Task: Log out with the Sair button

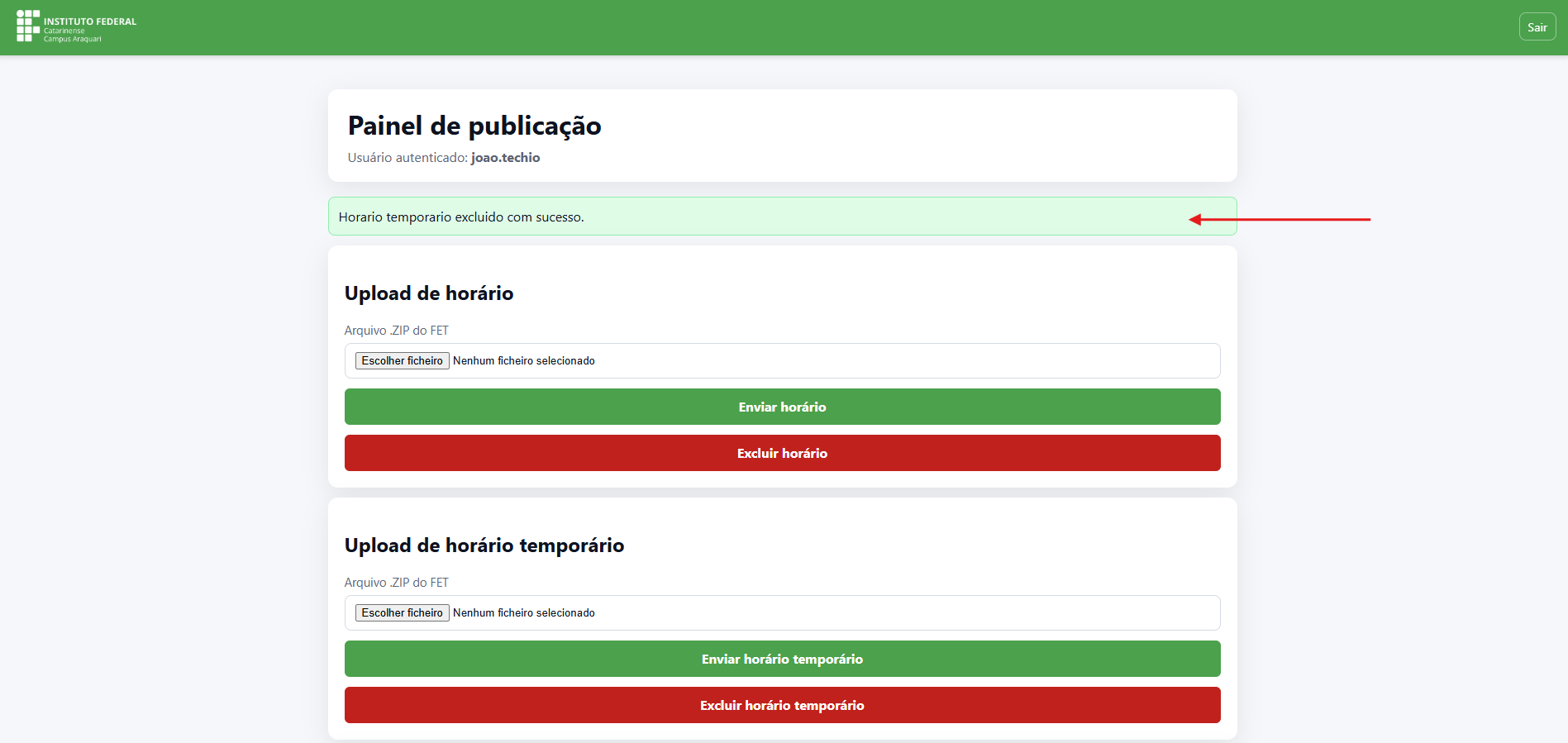Action: tap(1537, 27)
